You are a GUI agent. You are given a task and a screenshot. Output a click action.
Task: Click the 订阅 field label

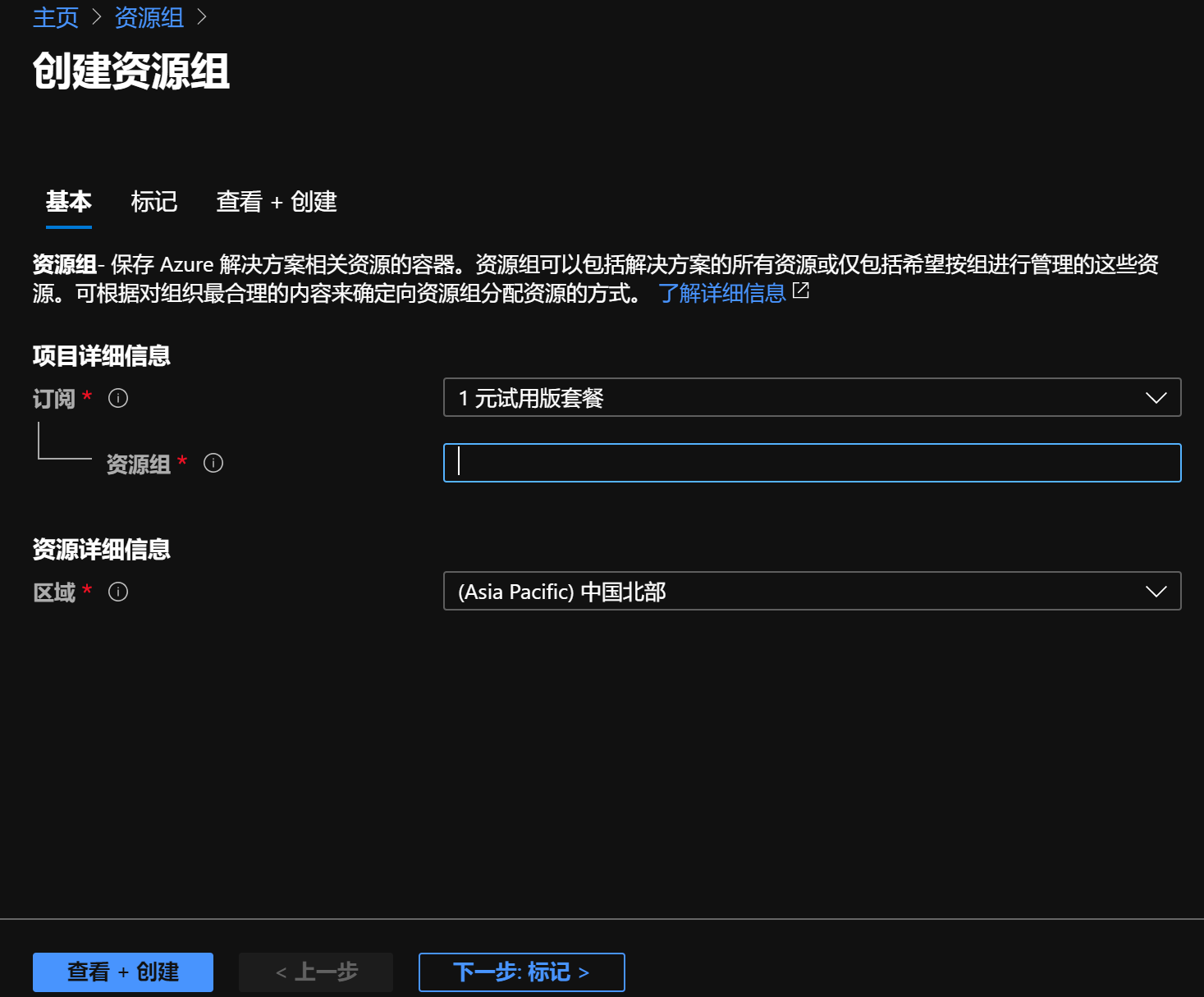pyautogui.click(x=54, y=399)
